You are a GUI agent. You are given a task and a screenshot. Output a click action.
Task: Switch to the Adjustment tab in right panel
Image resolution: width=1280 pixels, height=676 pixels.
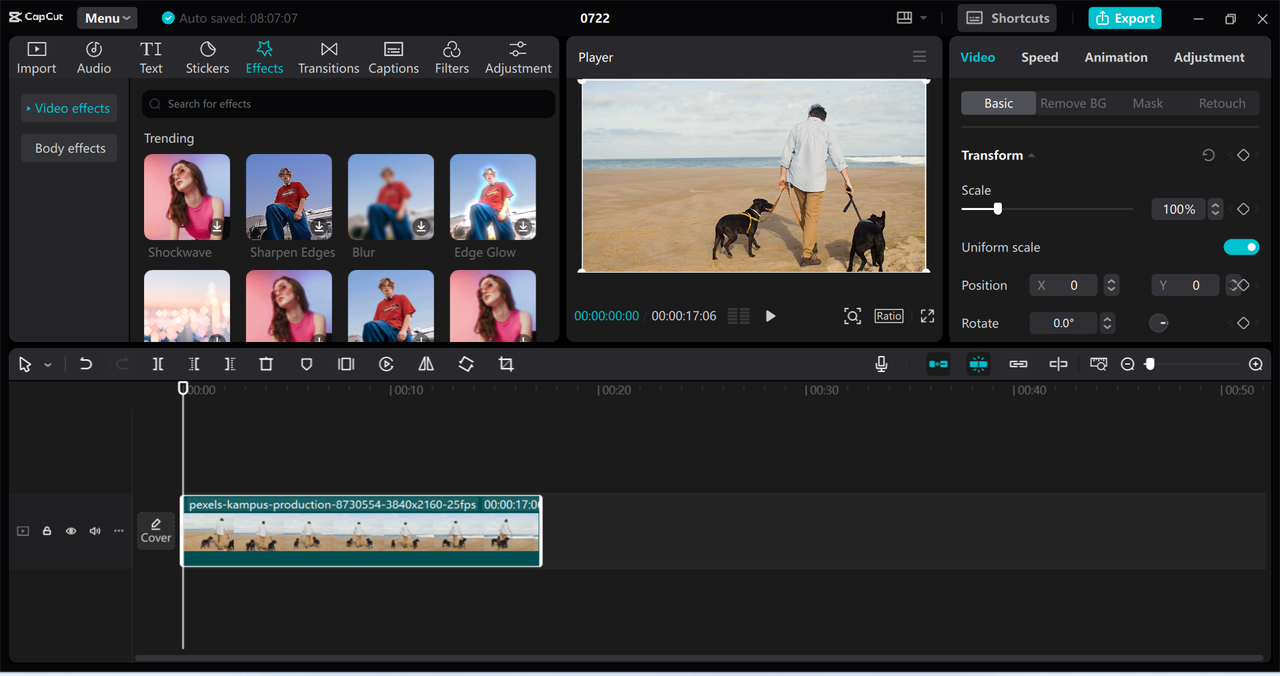pyautogui.click(x=1209, y=57)
